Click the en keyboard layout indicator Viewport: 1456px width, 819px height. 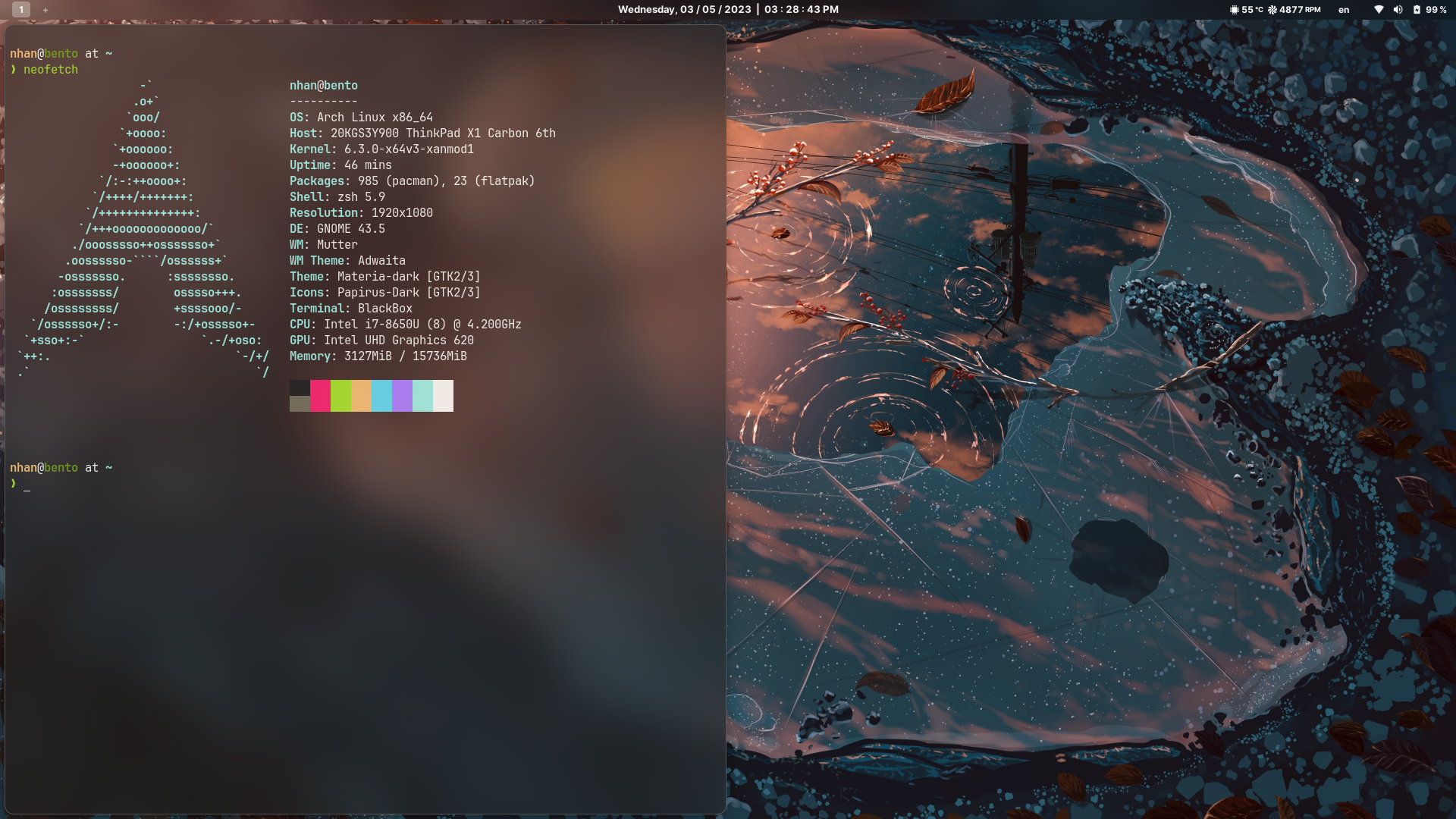pyautogui.click(x=1343, y=10)
